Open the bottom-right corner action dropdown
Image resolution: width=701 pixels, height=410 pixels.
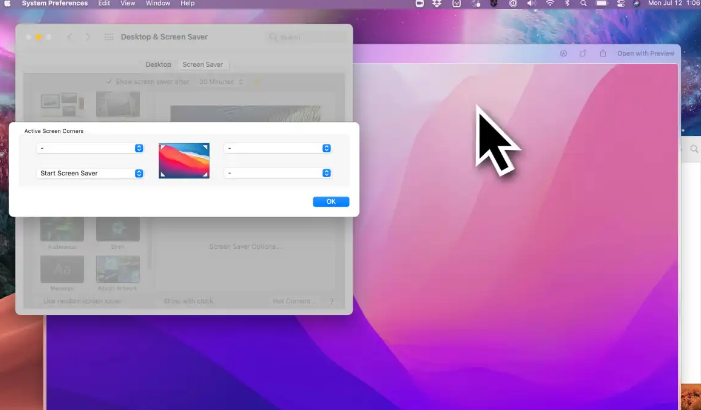coord(278,173)
